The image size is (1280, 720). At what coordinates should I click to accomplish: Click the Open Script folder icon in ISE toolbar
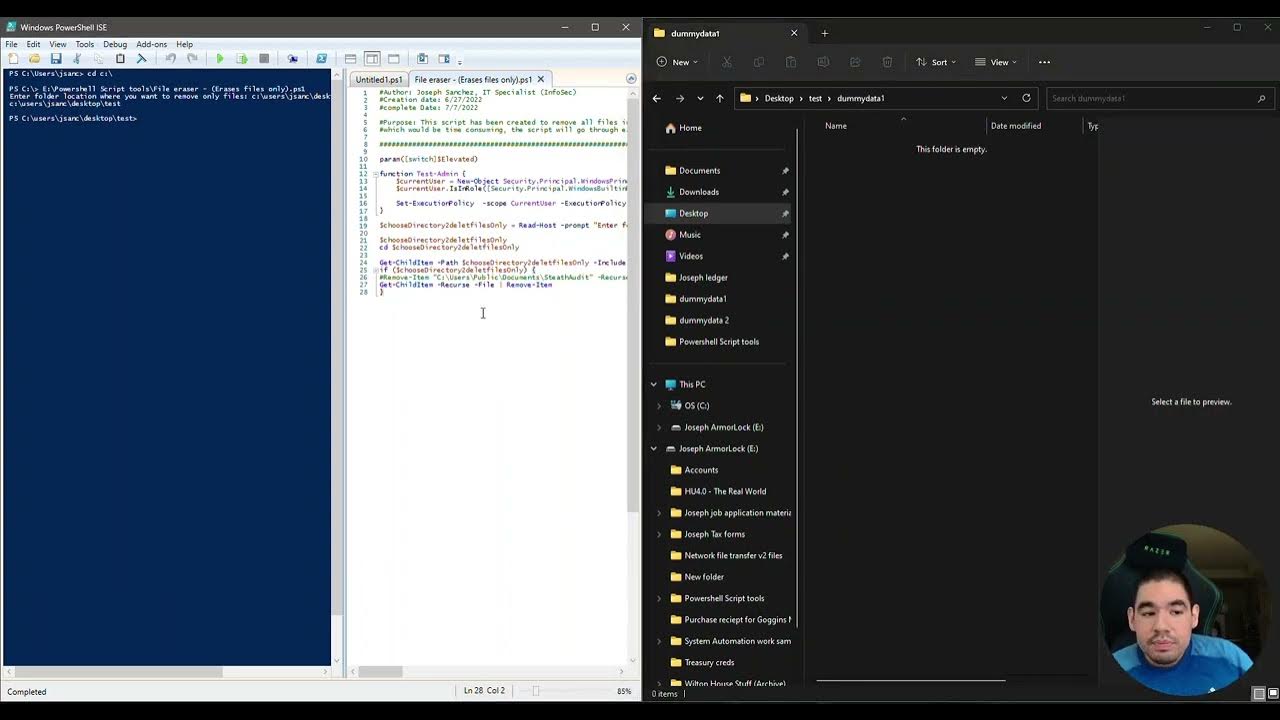click(x=34, y=59)
